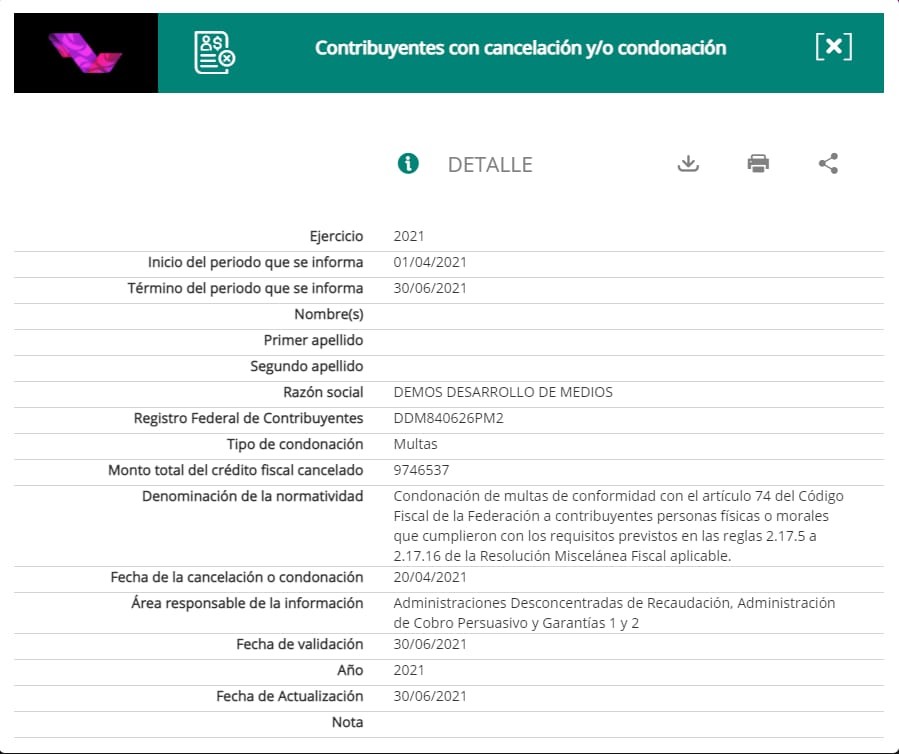
Task: Click the 'Ejercicio' label
Action: click(336, 236)
